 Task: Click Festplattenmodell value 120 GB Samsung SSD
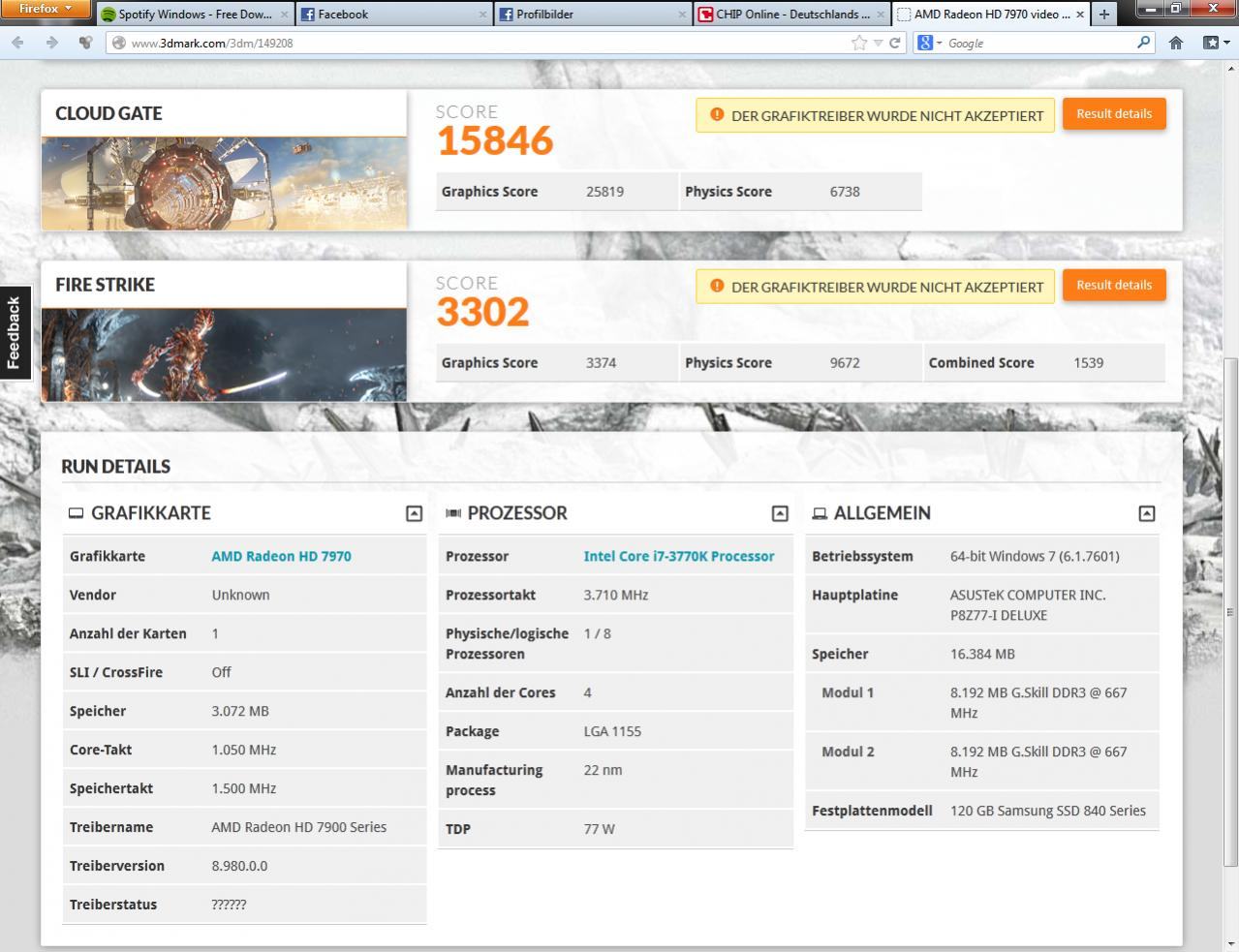tap(1048, 811)
